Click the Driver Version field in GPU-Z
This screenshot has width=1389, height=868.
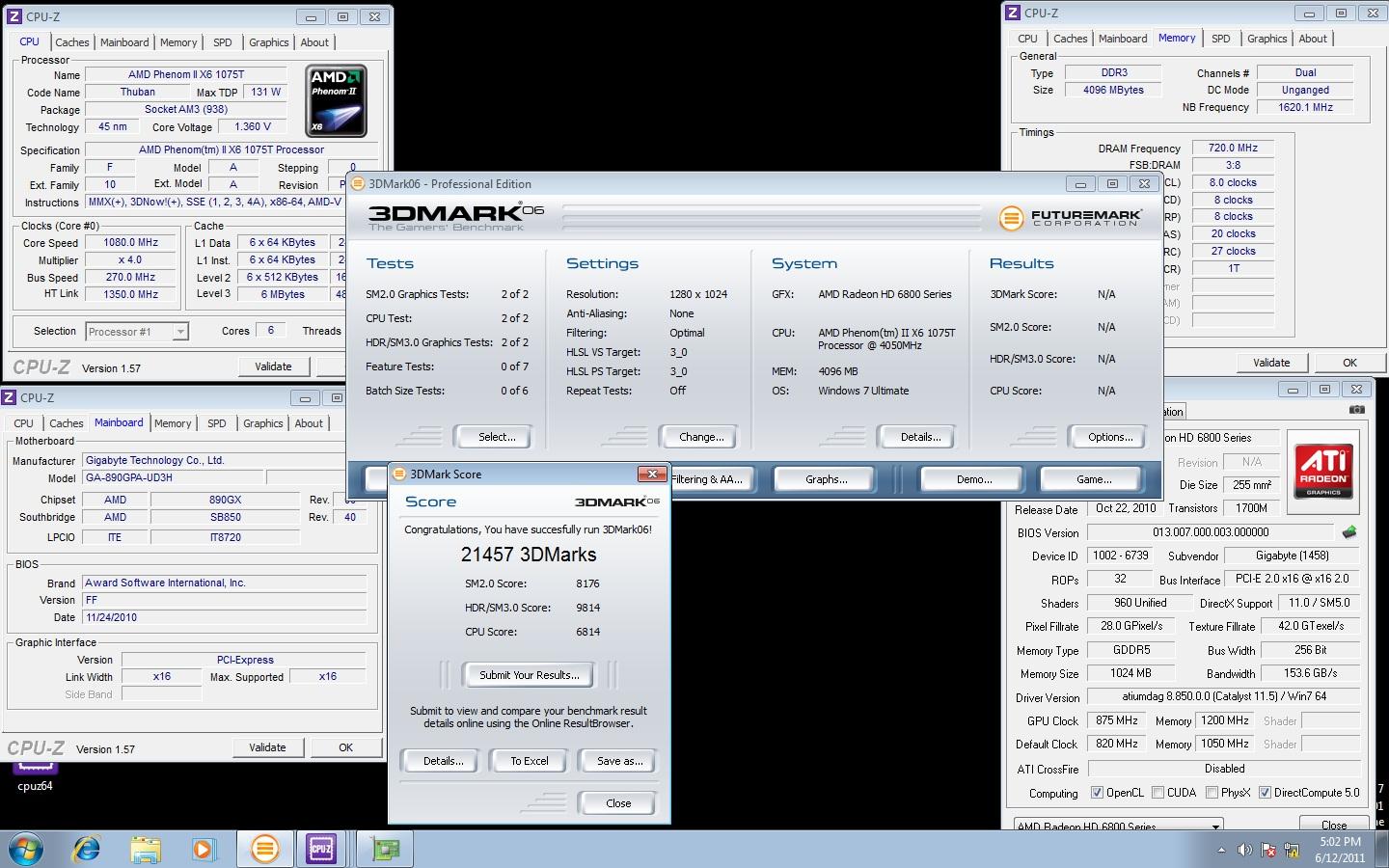coord(1224,696)
